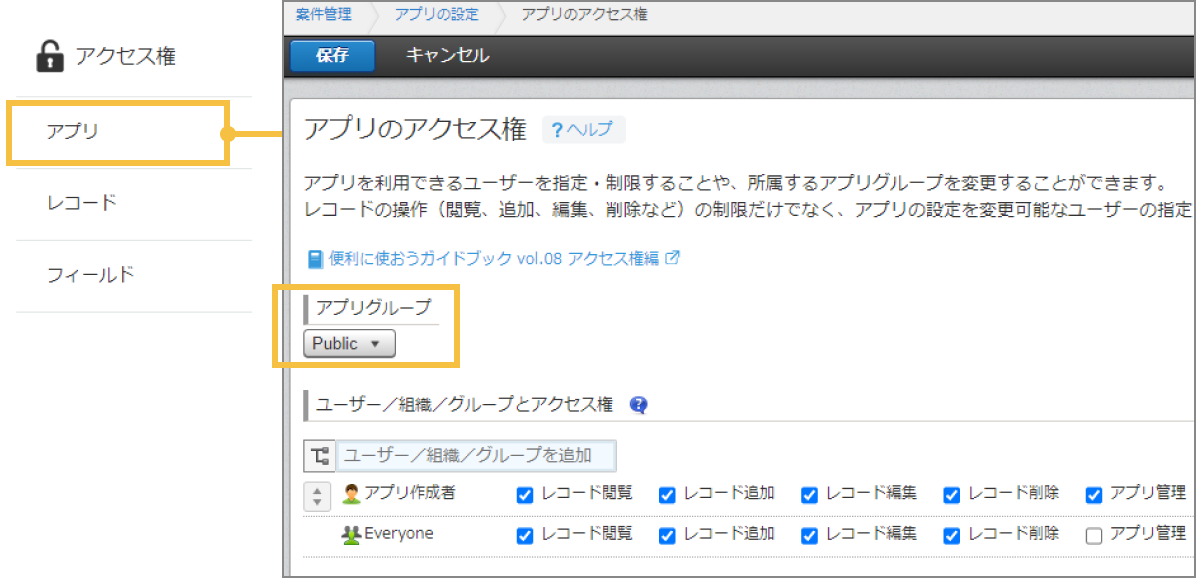Open the Public アプリグループ dropdown
This screenshot has height=578, width=1196.
pos(348,343)
